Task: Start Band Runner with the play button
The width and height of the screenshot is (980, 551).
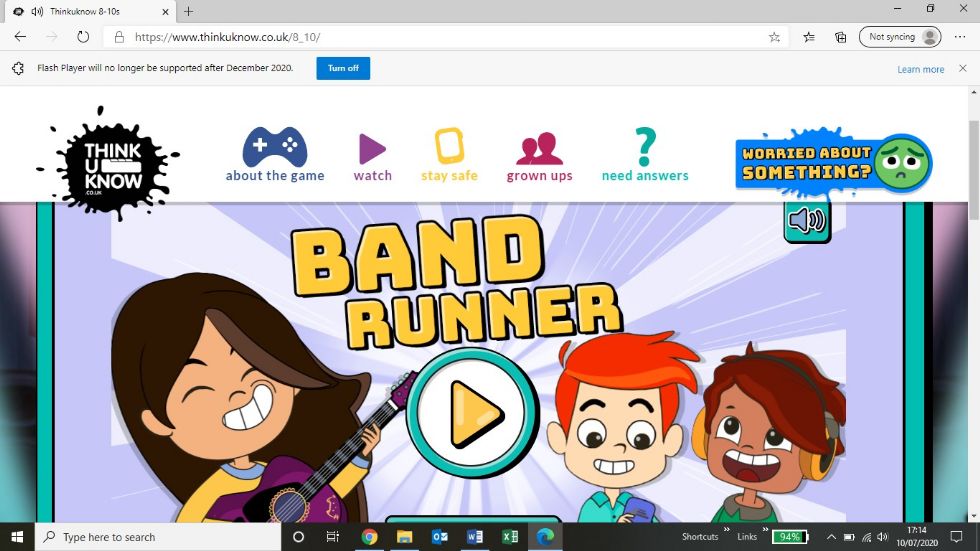Action: (x=472, y=413)
